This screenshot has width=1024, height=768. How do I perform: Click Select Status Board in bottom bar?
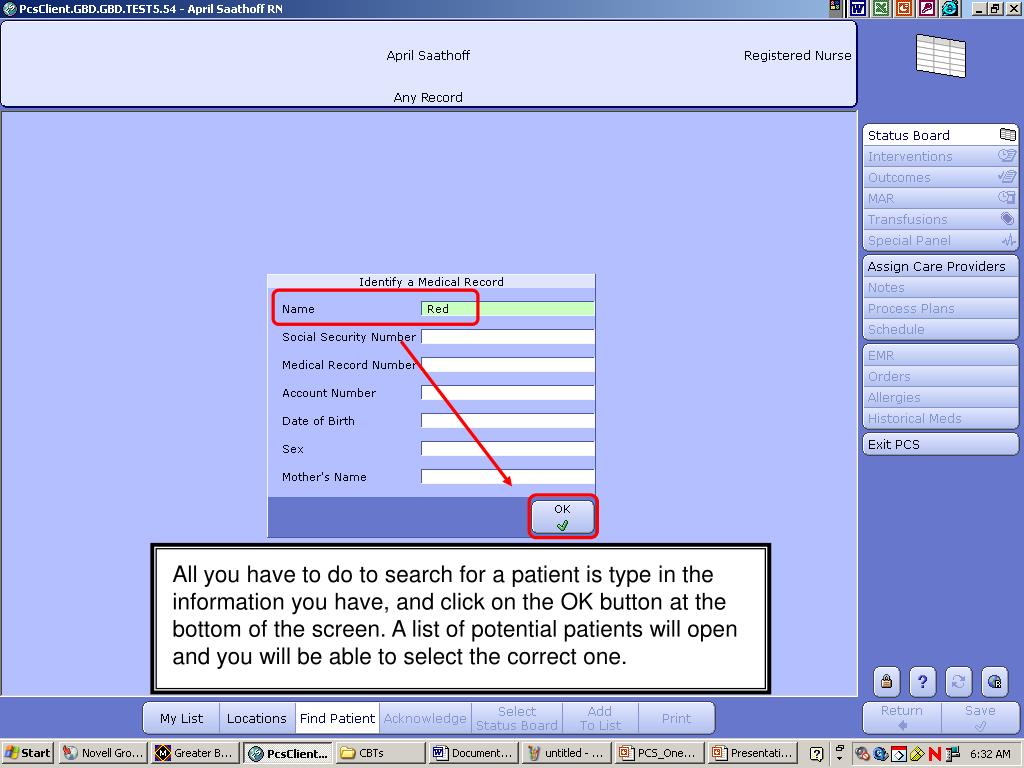(517, 718)
